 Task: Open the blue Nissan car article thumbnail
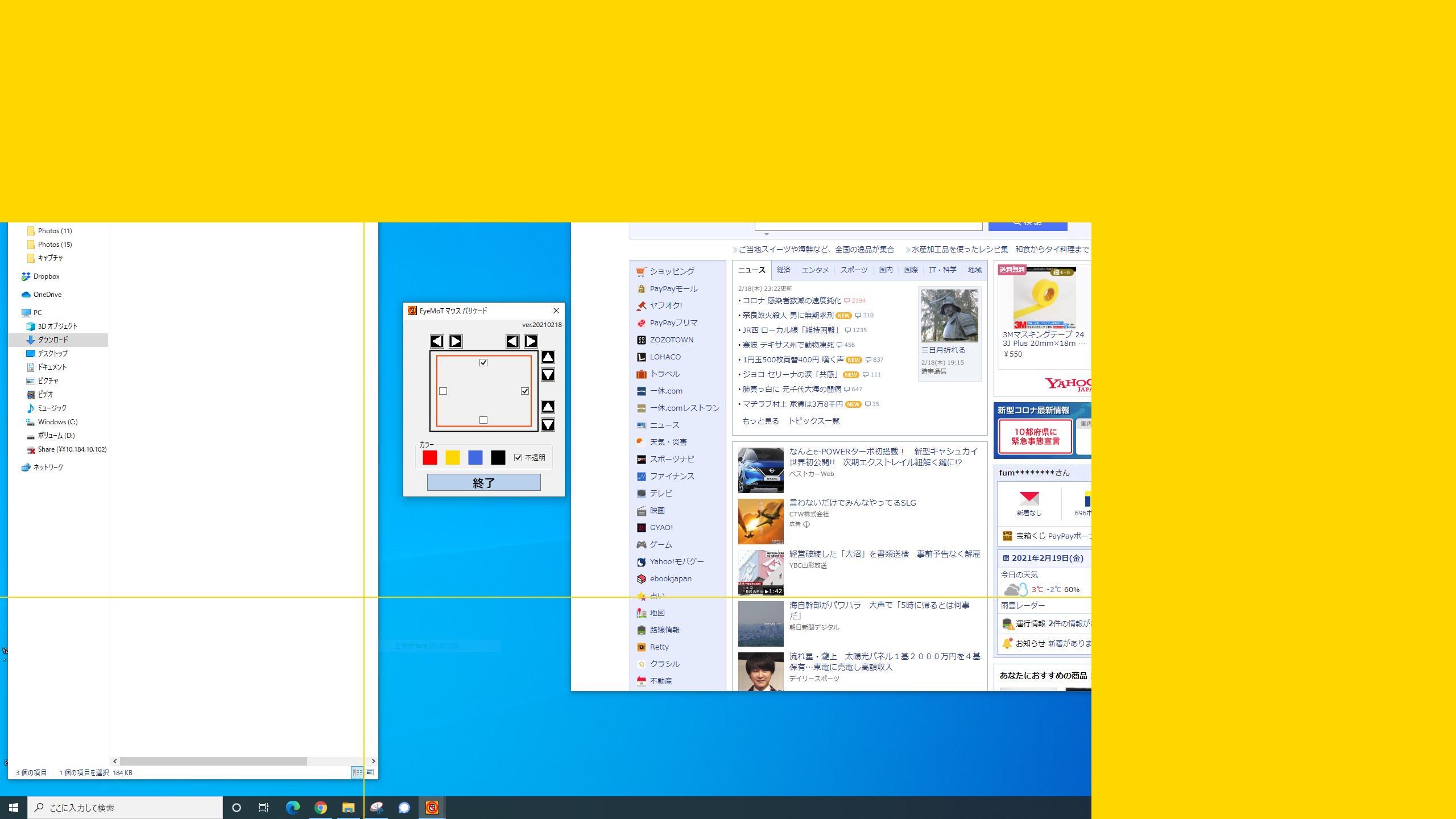pyautogui.click(x=760, y=470)
